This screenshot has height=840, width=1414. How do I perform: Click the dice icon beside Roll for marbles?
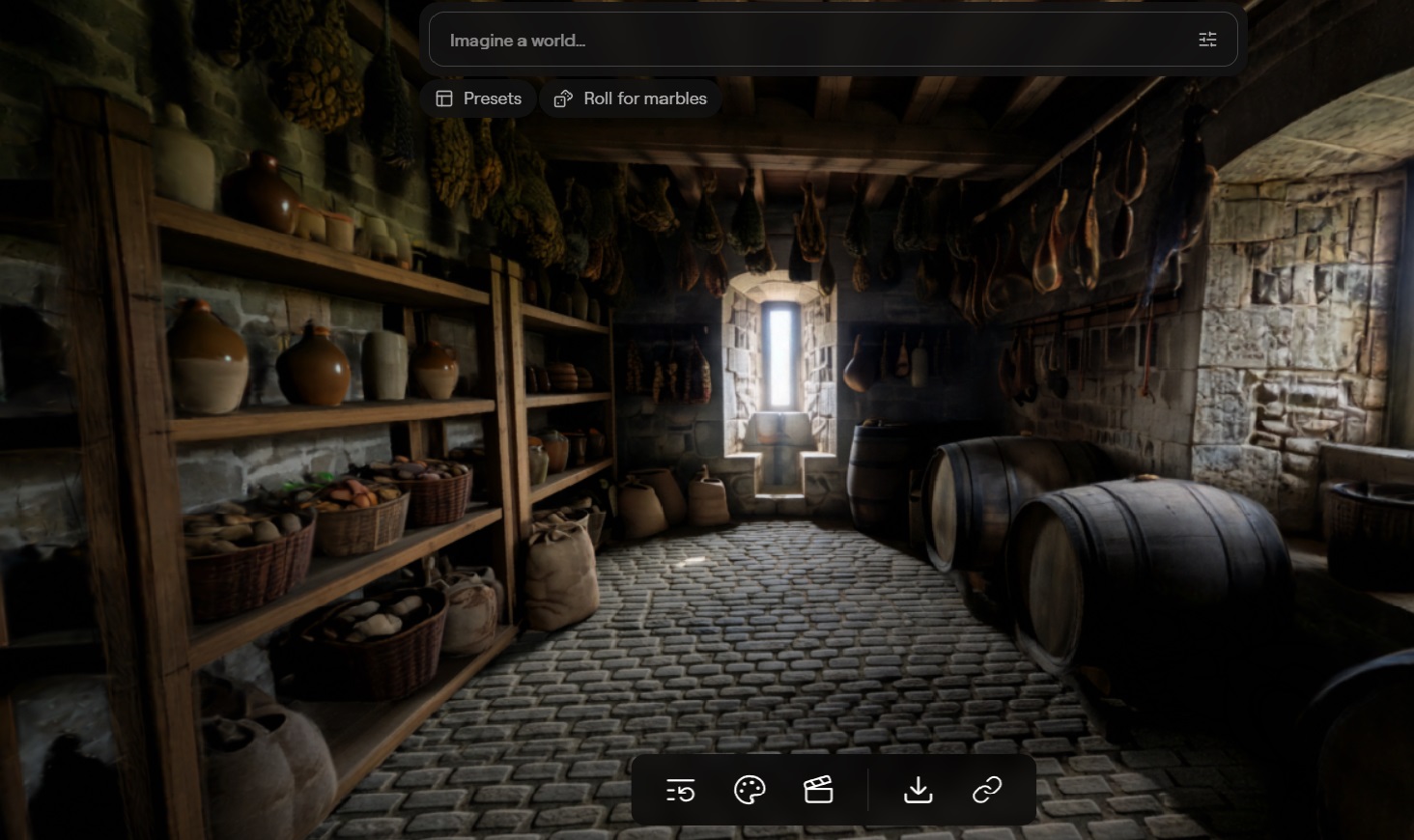563,98
